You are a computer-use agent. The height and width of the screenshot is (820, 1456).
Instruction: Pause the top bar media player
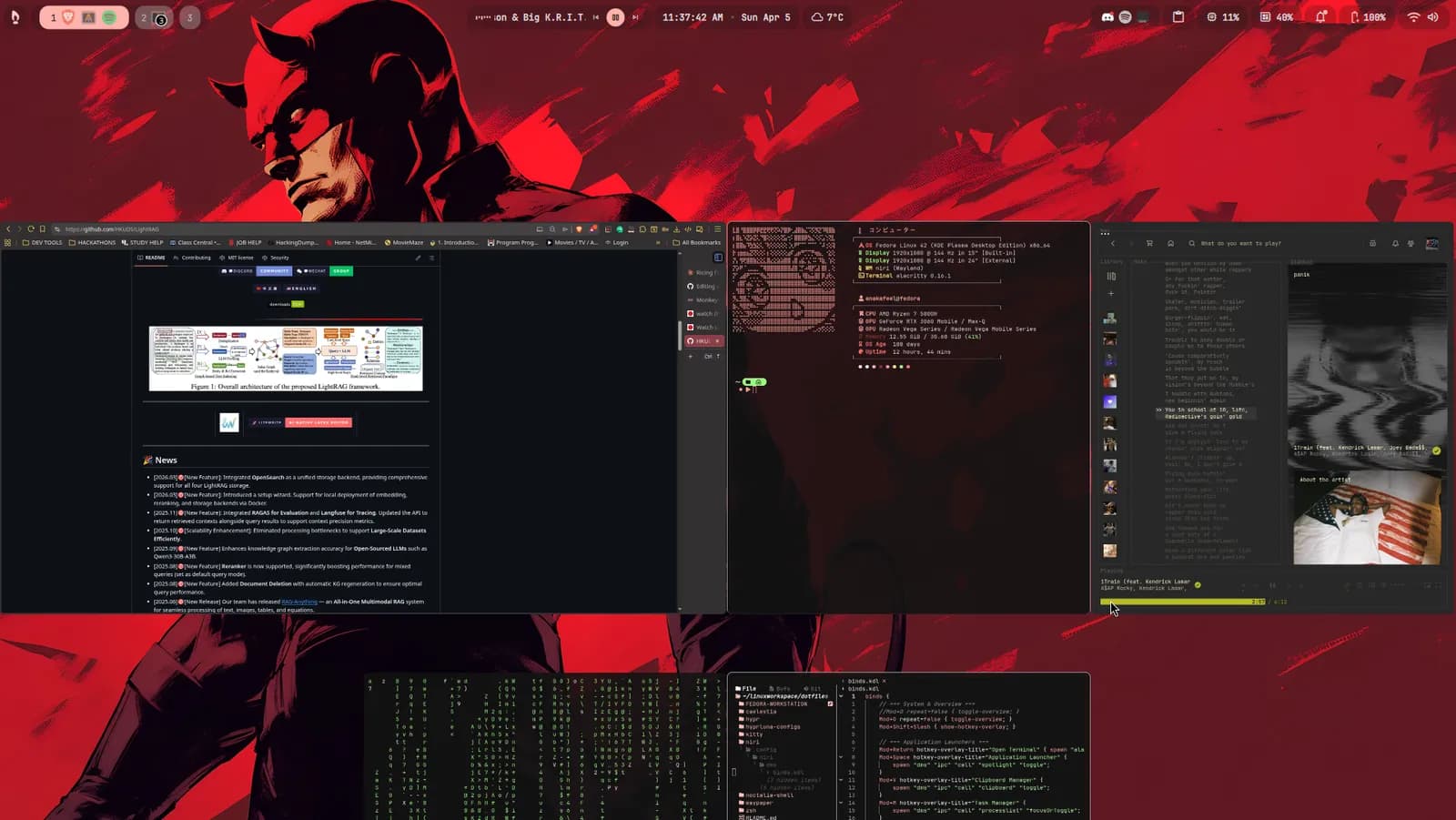[615, 17]
